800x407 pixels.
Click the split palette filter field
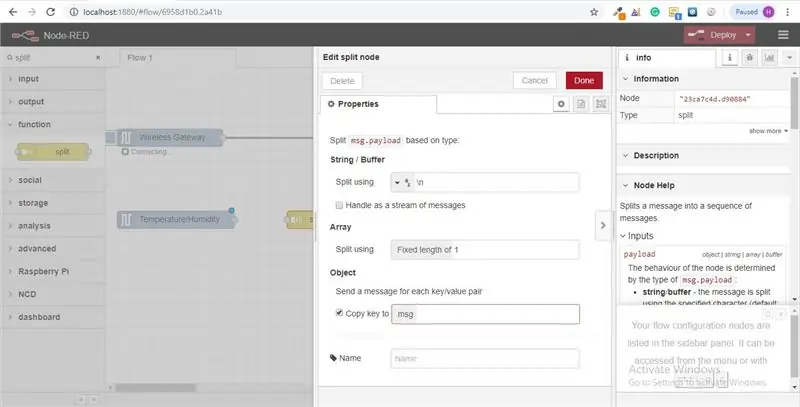51,58
